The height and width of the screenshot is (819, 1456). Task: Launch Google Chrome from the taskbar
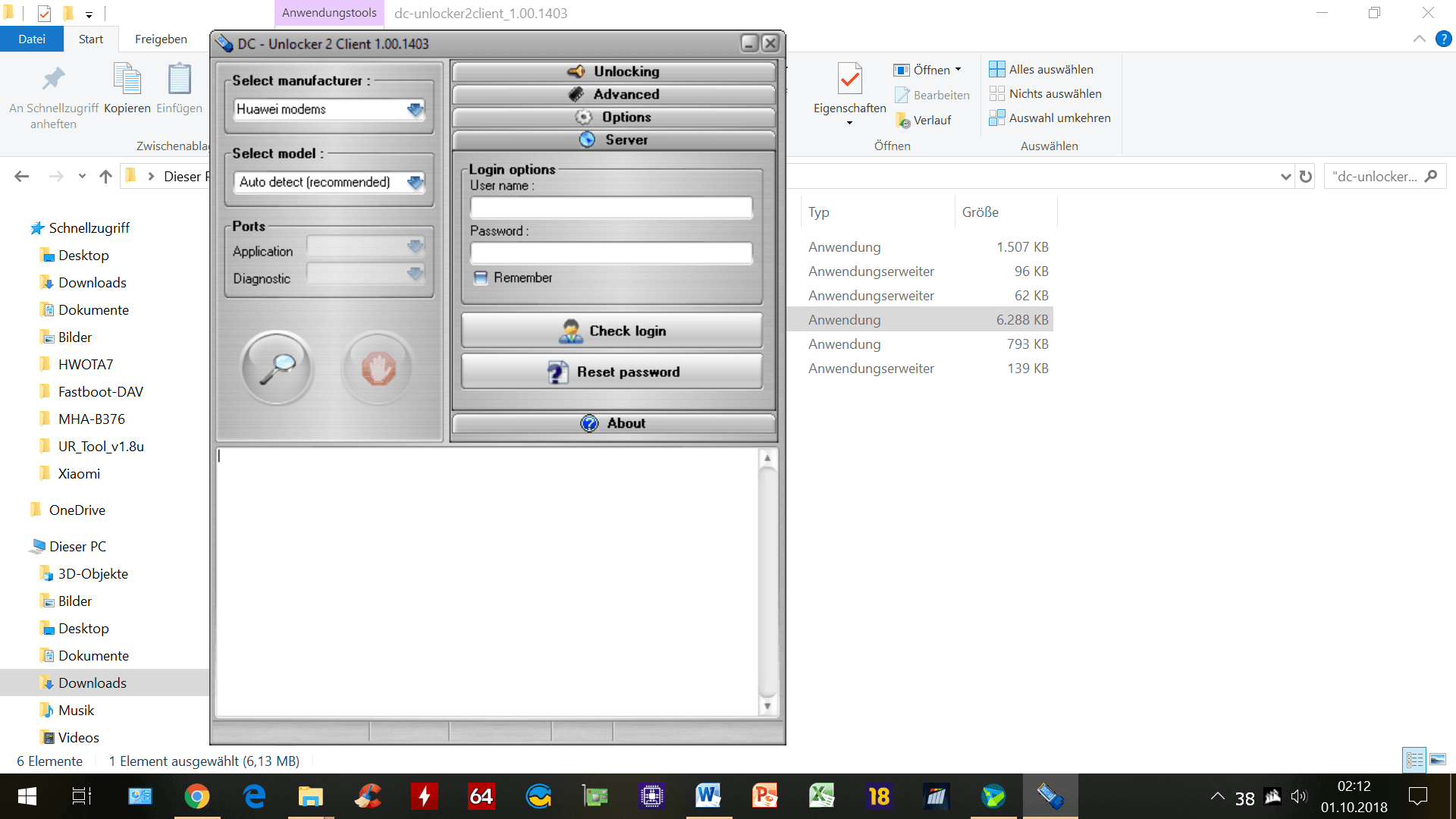tap(196, 796)
